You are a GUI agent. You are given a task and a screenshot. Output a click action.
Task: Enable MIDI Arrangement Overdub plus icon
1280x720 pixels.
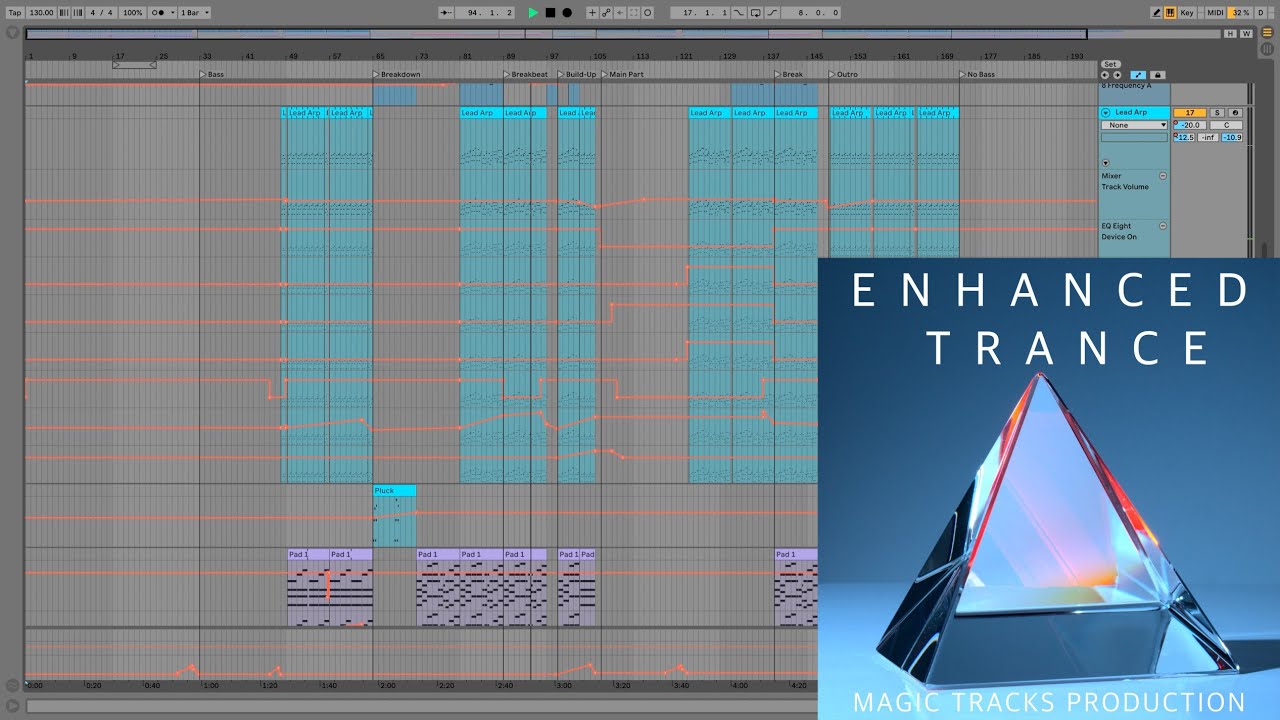[x=592, y=13]
